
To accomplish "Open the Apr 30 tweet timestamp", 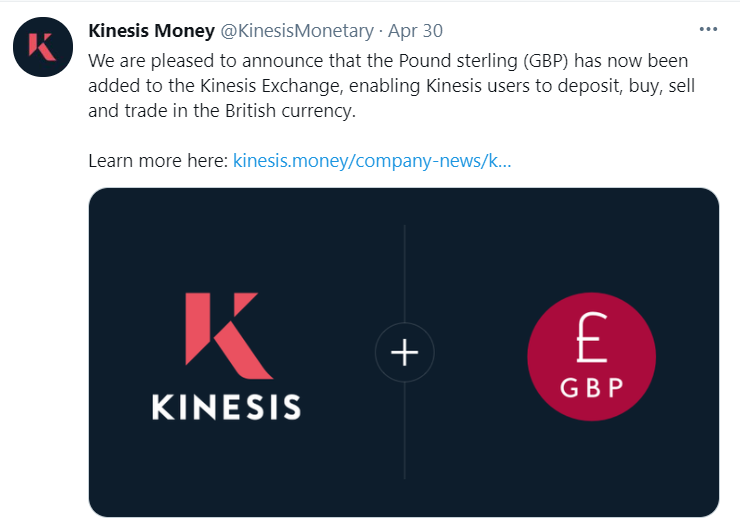I will (415, 30).
